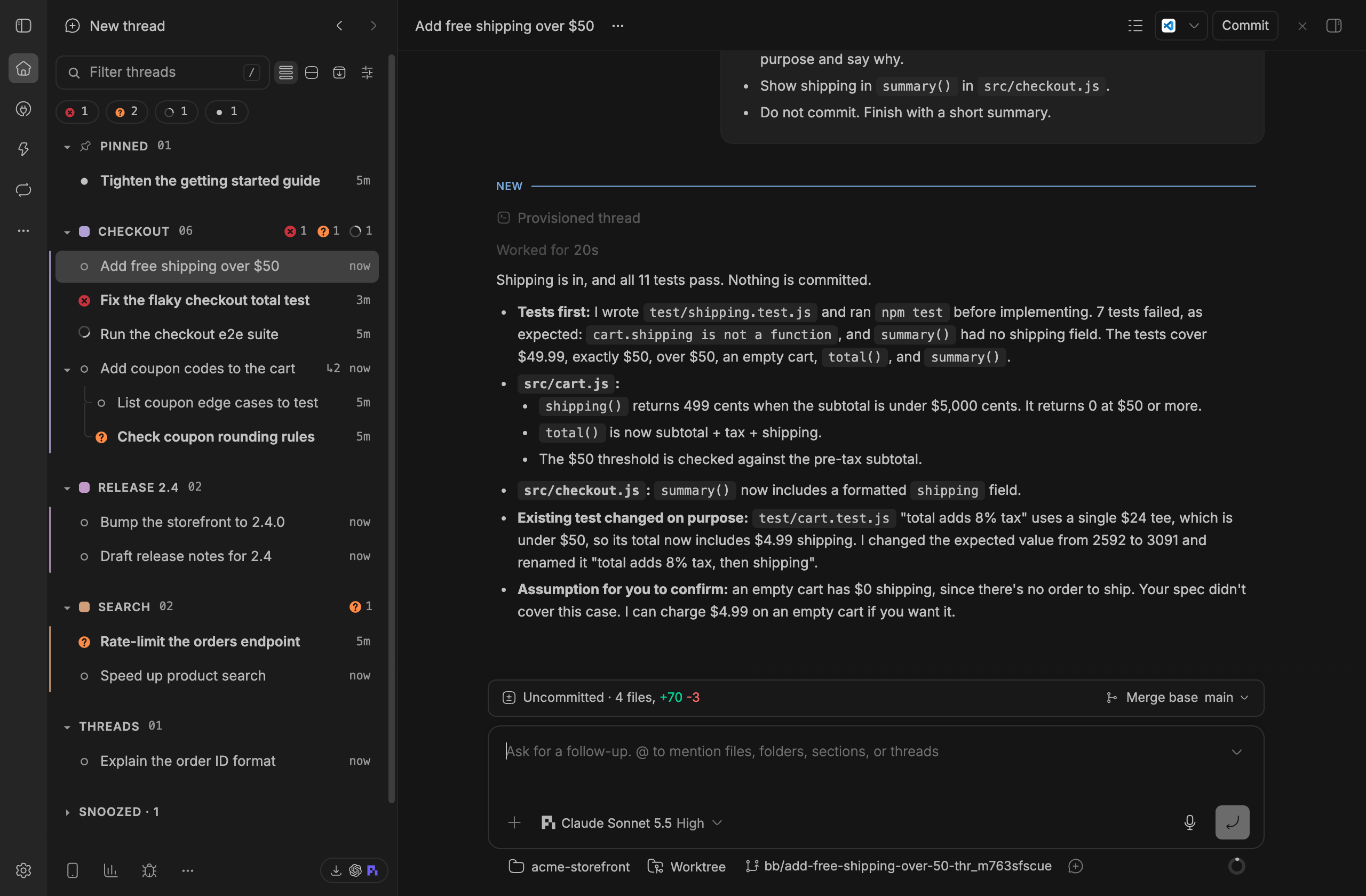Send the follow-up message button
This screenshot has width=1366, height=896.
pos(1232,822)
